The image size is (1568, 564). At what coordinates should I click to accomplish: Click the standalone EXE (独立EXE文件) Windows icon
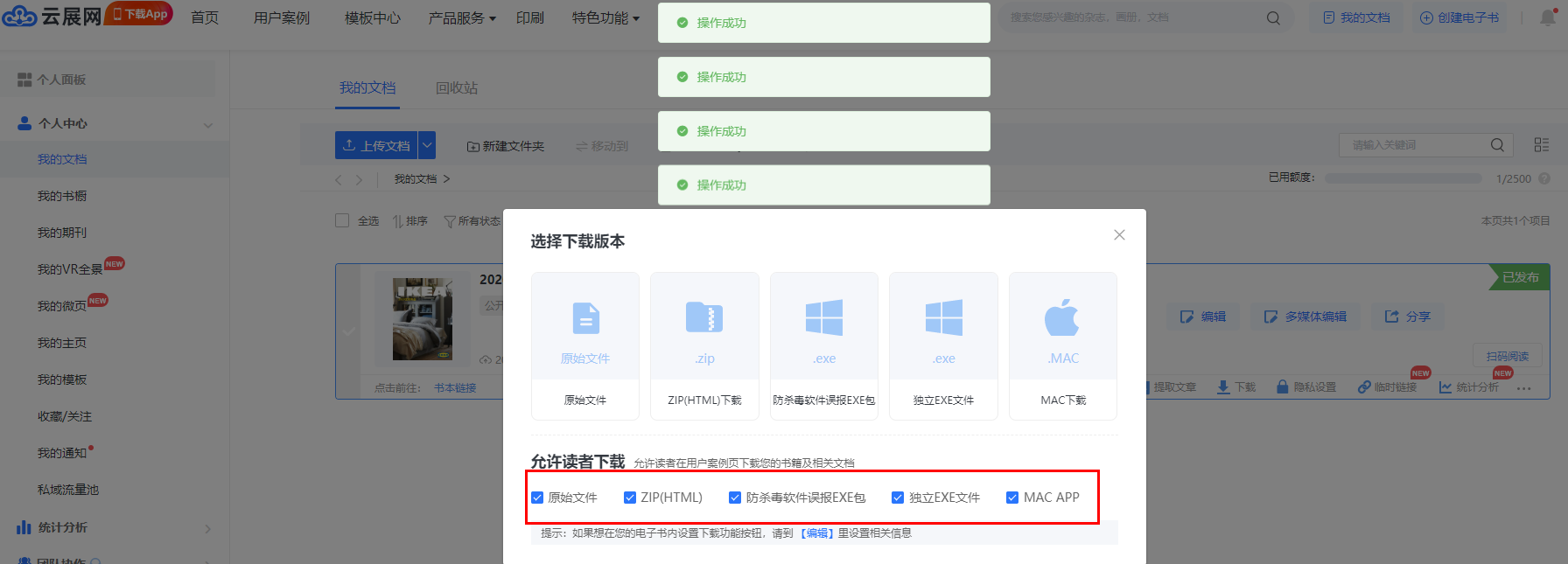943,318
